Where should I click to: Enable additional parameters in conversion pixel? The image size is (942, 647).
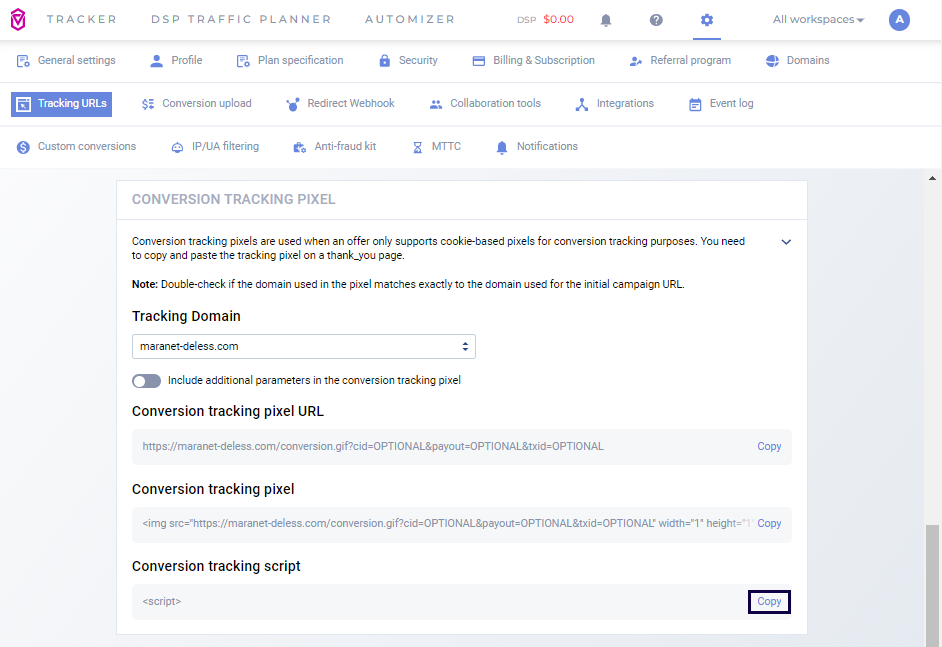[x=146, y=381]
